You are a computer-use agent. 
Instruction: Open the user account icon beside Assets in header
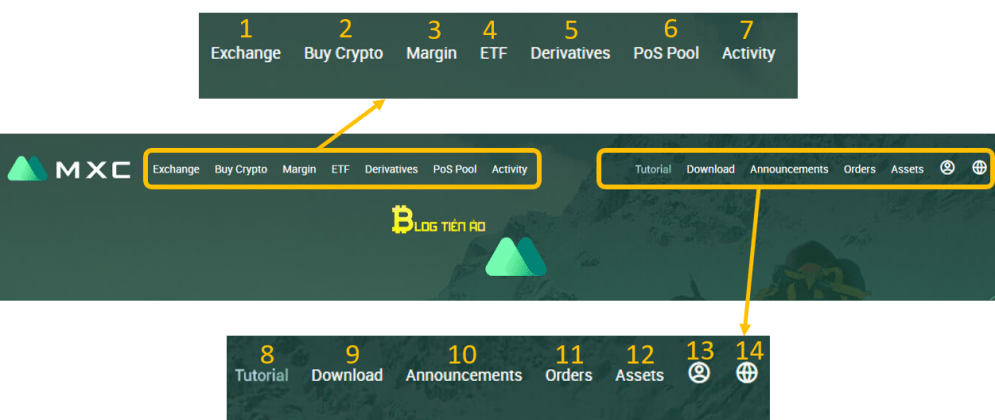click(x=947, y=168)
